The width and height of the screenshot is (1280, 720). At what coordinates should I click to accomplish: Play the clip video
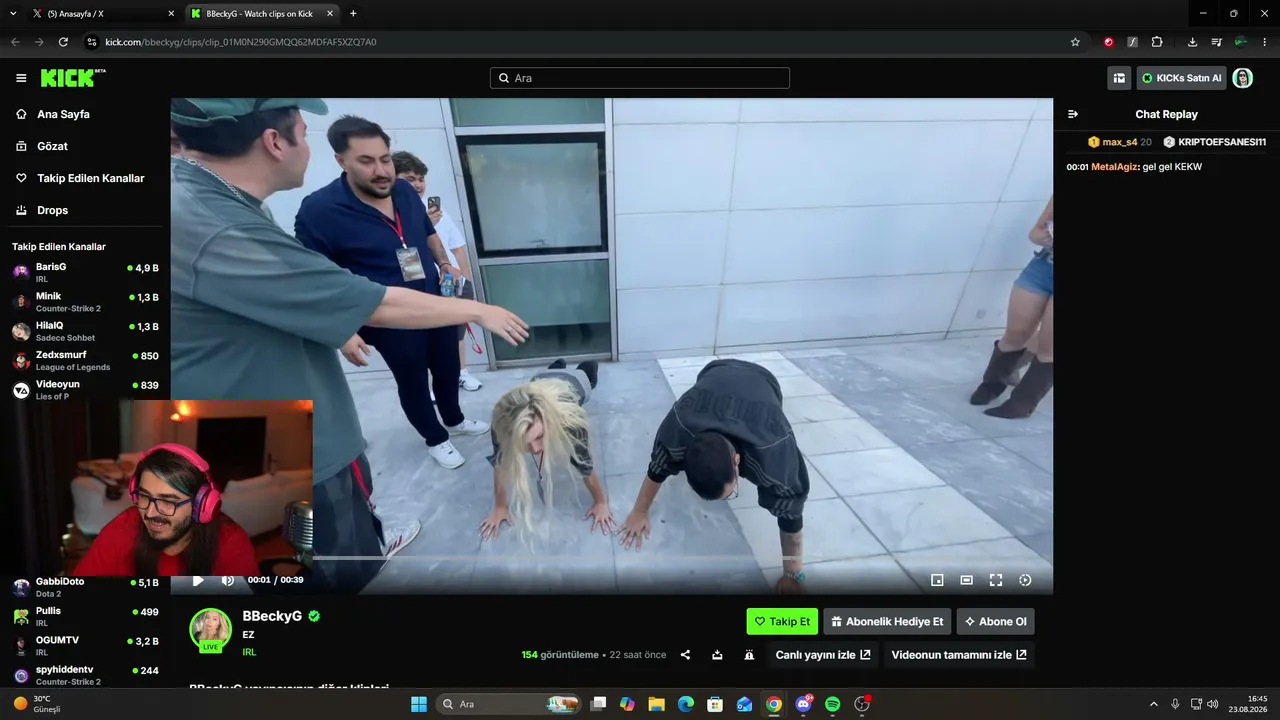[x=198, y=580]
